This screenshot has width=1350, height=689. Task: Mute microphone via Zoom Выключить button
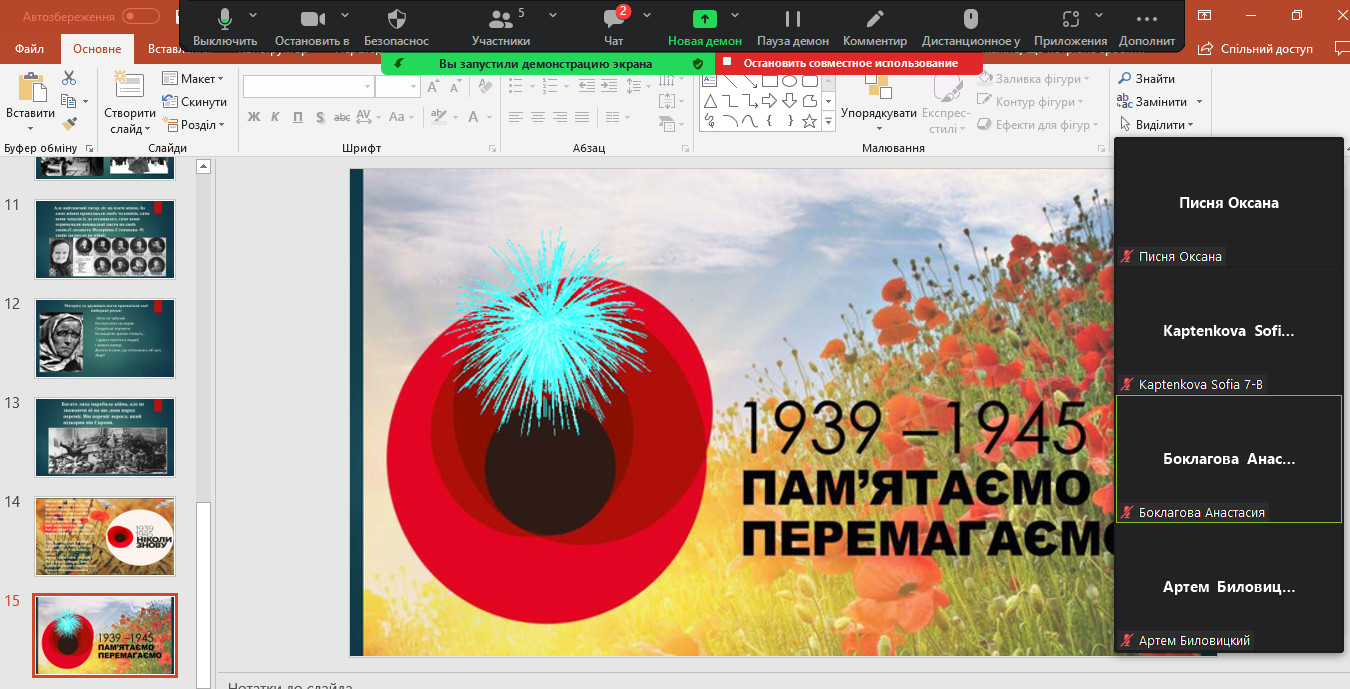[225, 27]
